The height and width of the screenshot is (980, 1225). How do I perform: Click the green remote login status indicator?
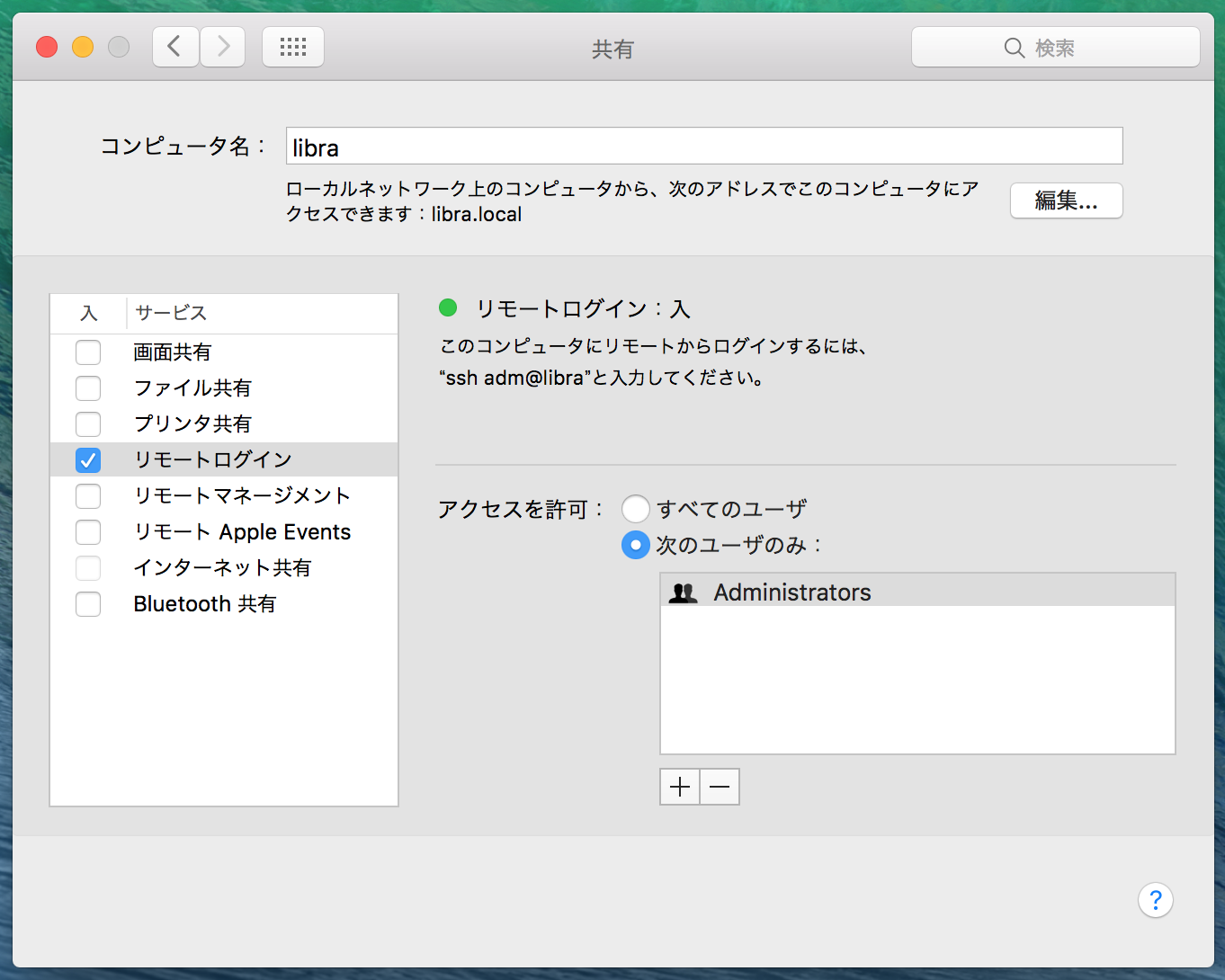click(448, 308)
